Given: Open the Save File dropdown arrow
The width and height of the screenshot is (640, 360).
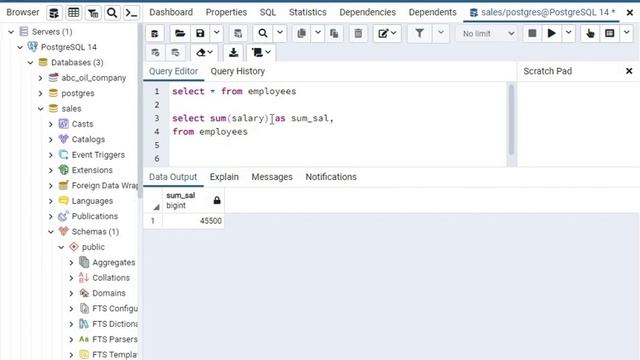Looking at the screenshot, I should click(217, 33).
